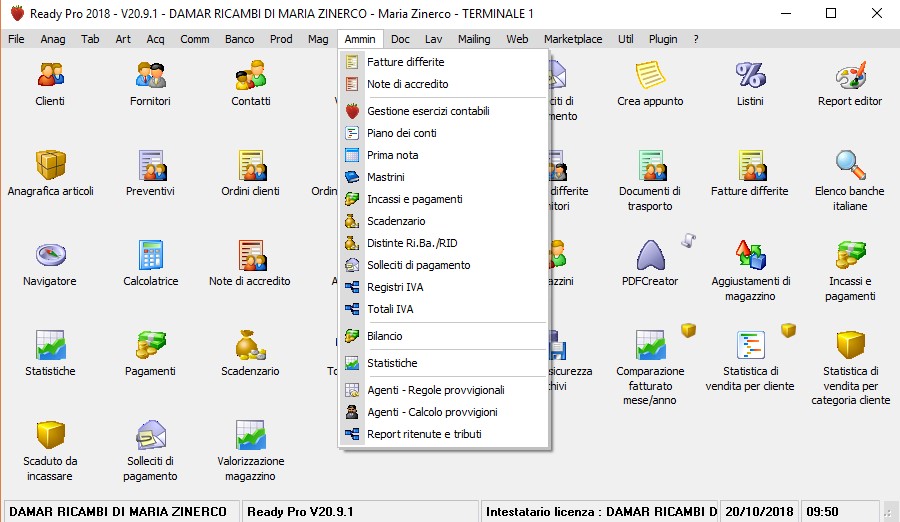Open the Lav menu

(x=433, y=39)
